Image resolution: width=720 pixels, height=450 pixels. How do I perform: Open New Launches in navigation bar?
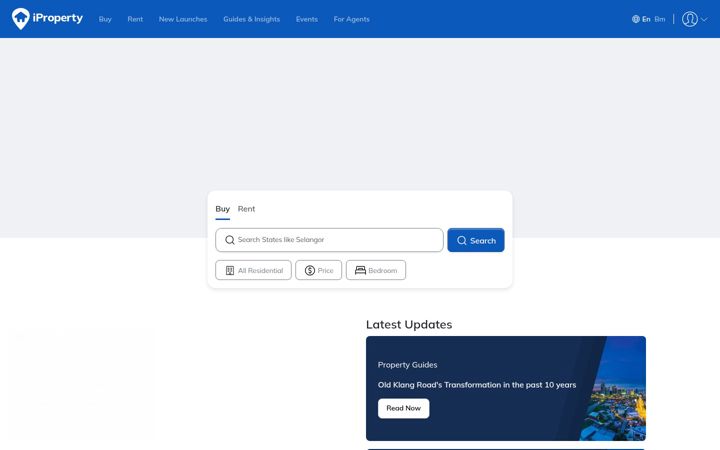(183, 19)
